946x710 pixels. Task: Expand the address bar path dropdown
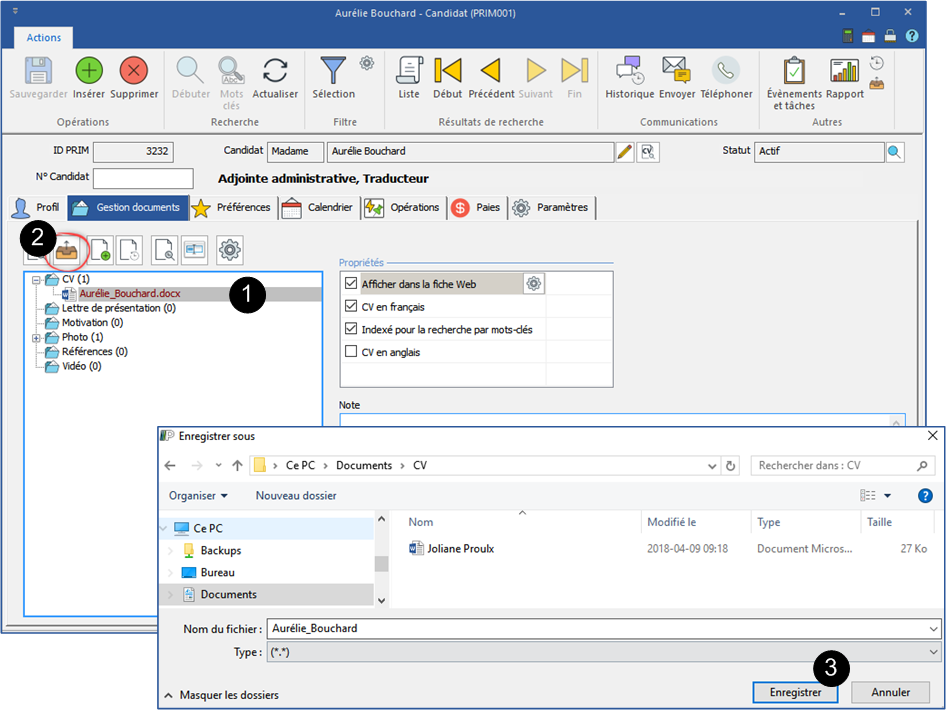(712, 466)
